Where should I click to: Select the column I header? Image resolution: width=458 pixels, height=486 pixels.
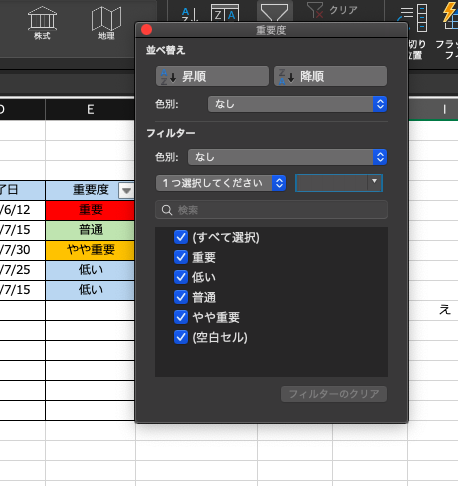pos(433,109)
